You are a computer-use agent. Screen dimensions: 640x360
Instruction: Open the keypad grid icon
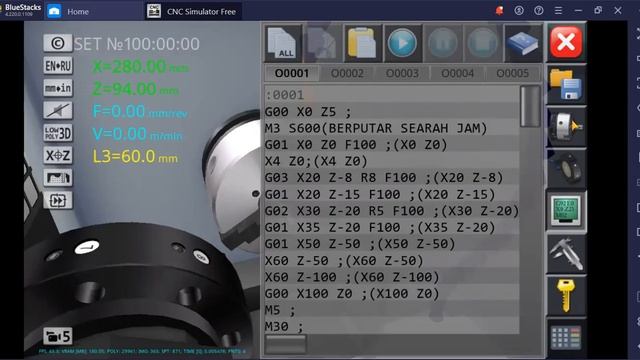tap(566, 338)
